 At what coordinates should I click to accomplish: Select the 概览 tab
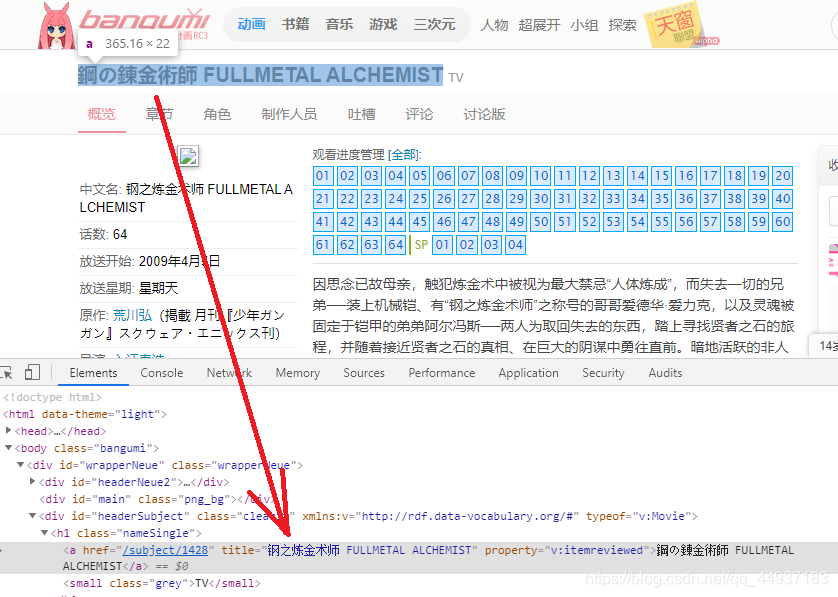[x=102, y=114]
